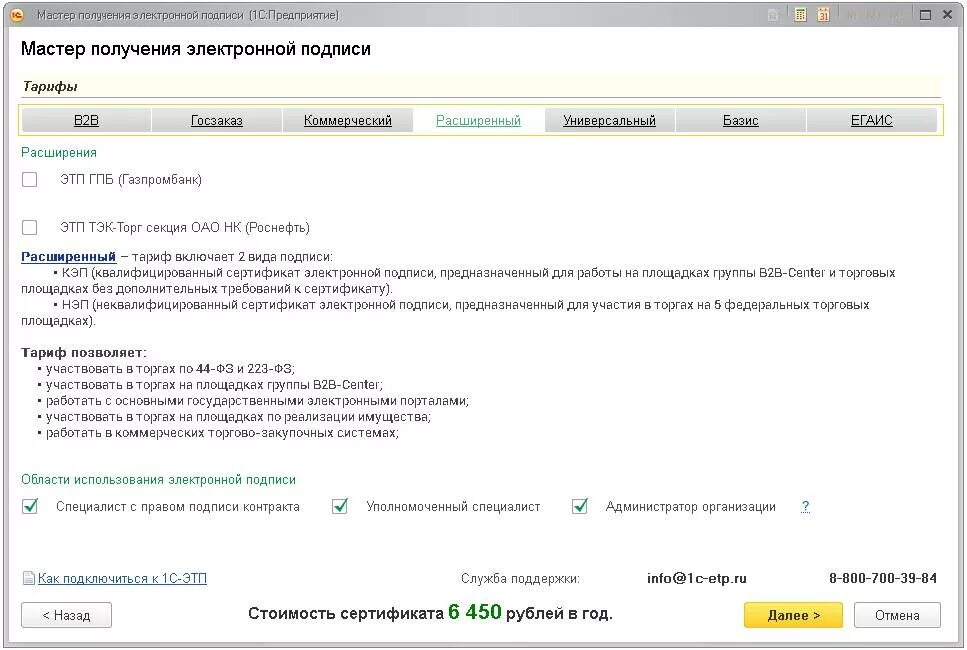
Task: Open the Расширенный tariff description link
Action: 68,257
